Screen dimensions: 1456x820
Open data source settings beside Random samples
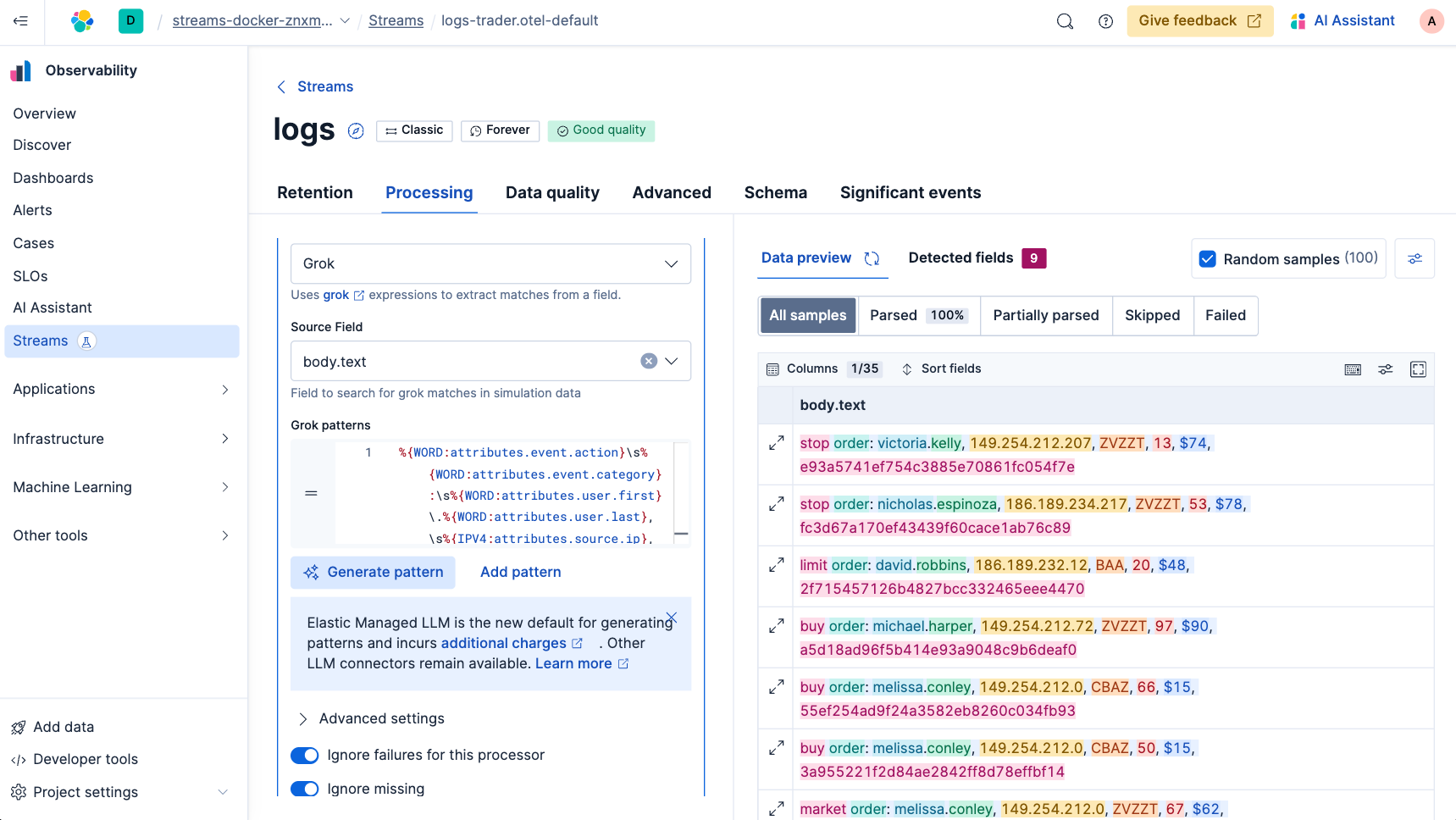(1414, 259)
